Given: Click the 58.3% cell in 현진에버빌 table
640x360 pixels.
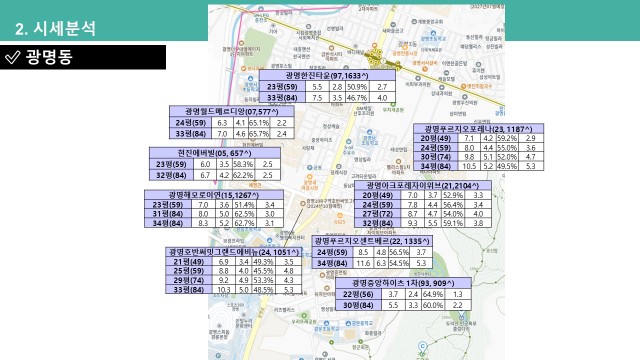Looking at the screenshot, I should pyautogui.click(x=243, y=164).
